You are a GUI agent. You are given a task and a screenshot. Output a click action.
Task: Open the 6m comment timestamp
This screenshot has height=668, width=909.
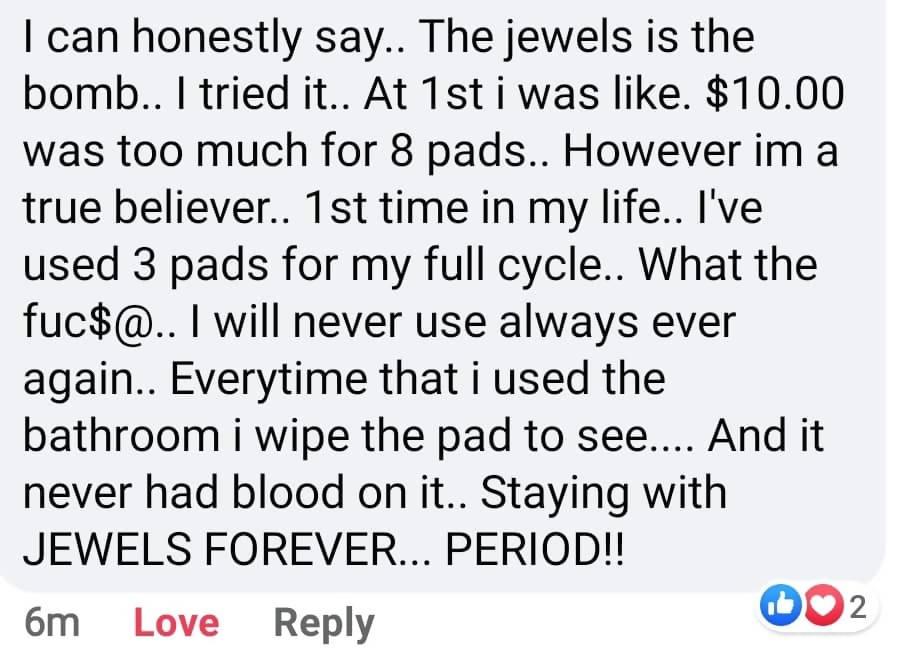coord(51,622)
